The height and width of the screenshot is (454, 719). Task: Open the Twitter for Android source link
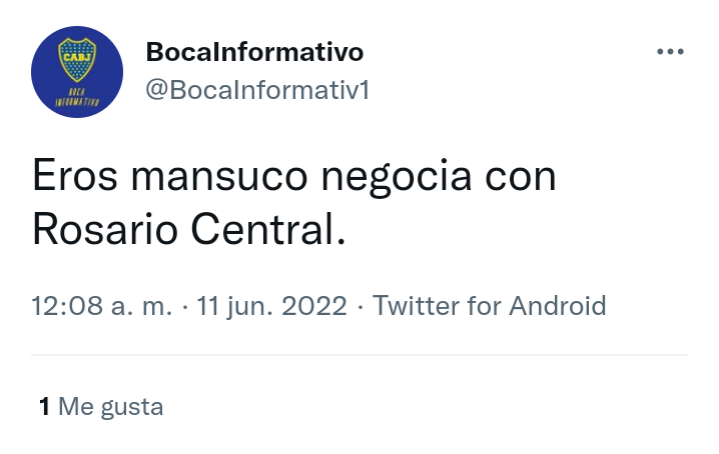point(489,306)
